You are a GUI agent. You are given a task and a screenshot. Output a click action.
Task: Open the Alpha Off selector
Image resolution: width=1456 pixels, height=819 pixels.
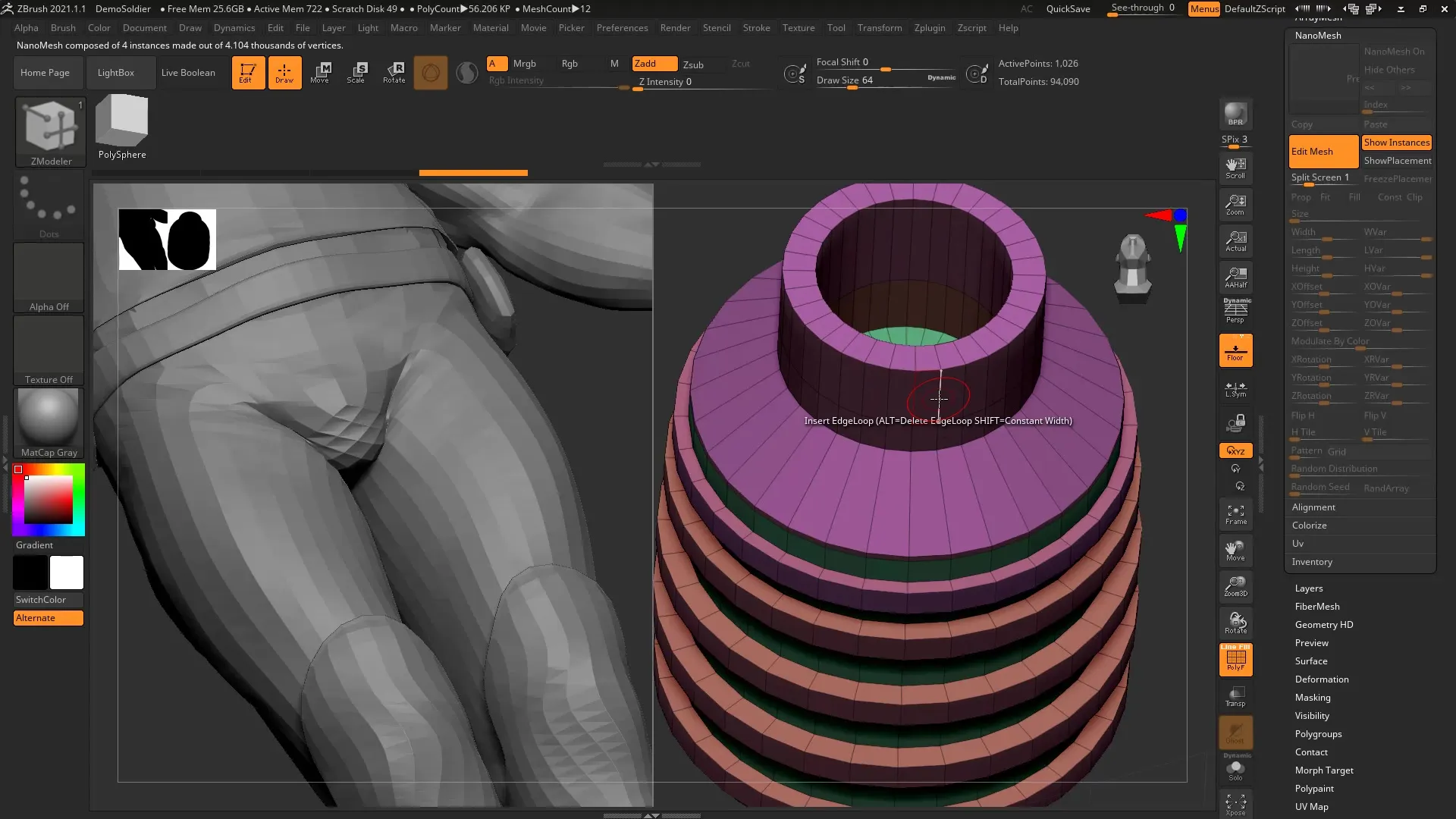point(49,278)
